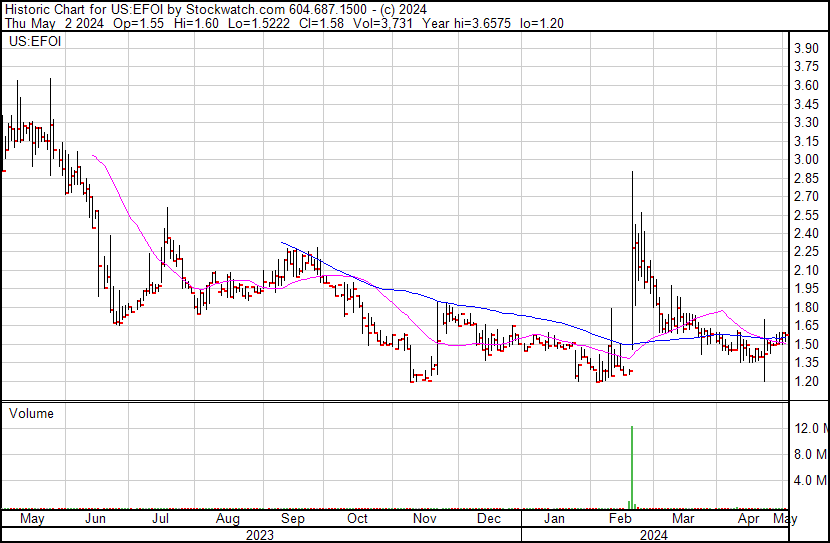Viewport: 830px width, 543px height.
Task: Click the Vol=3,731 value in header
Action: point(375,23)
